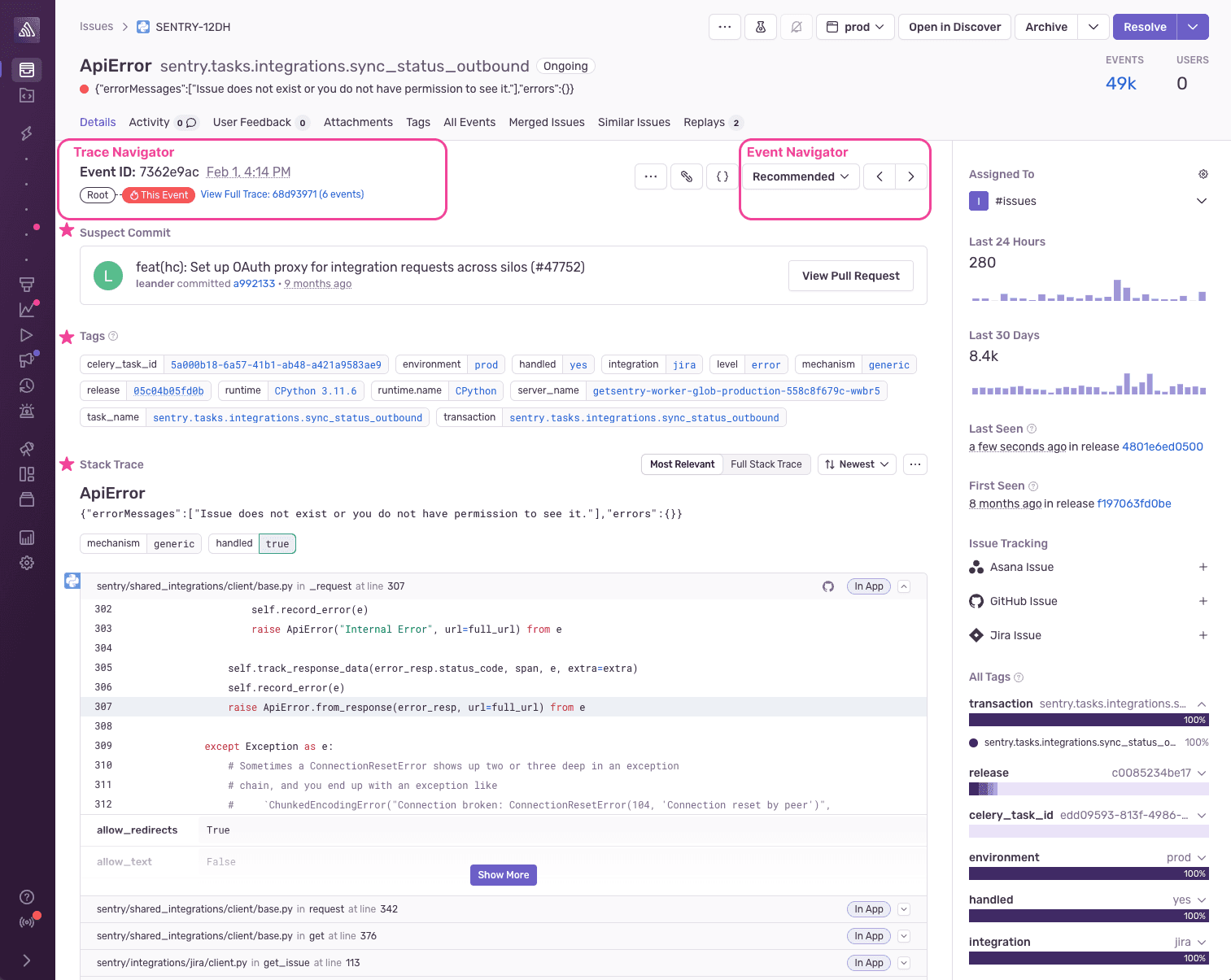Open the Similar Issues tab
This screenshot has height=980, width=1231.
(634, 122)
